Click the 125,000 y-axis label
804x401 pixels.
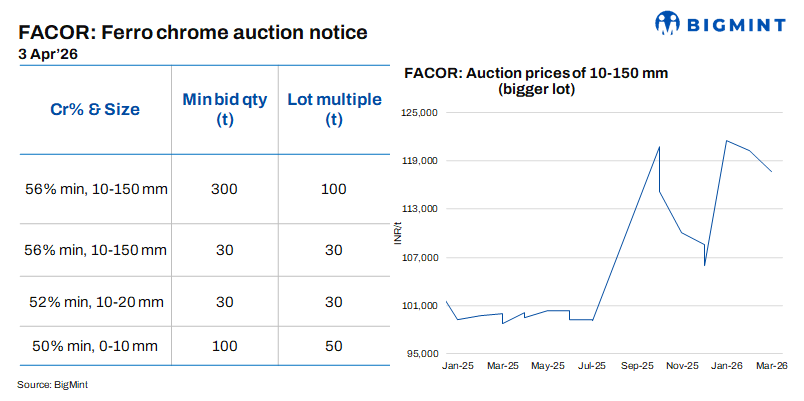pyautogui.click(x=419, y=113)
